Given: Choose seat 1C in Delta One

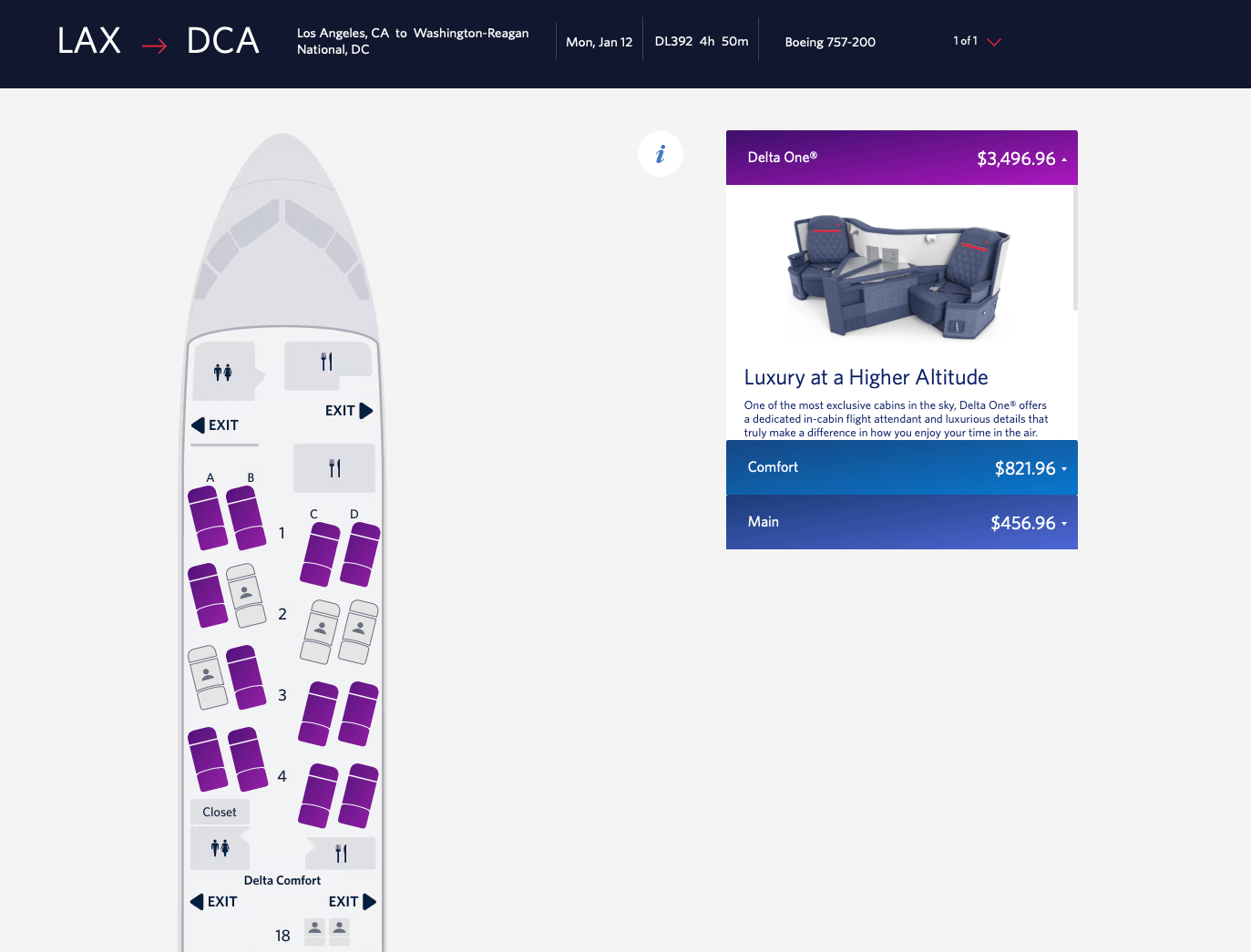Looking at the screenshot, I should tap(320, 554).
